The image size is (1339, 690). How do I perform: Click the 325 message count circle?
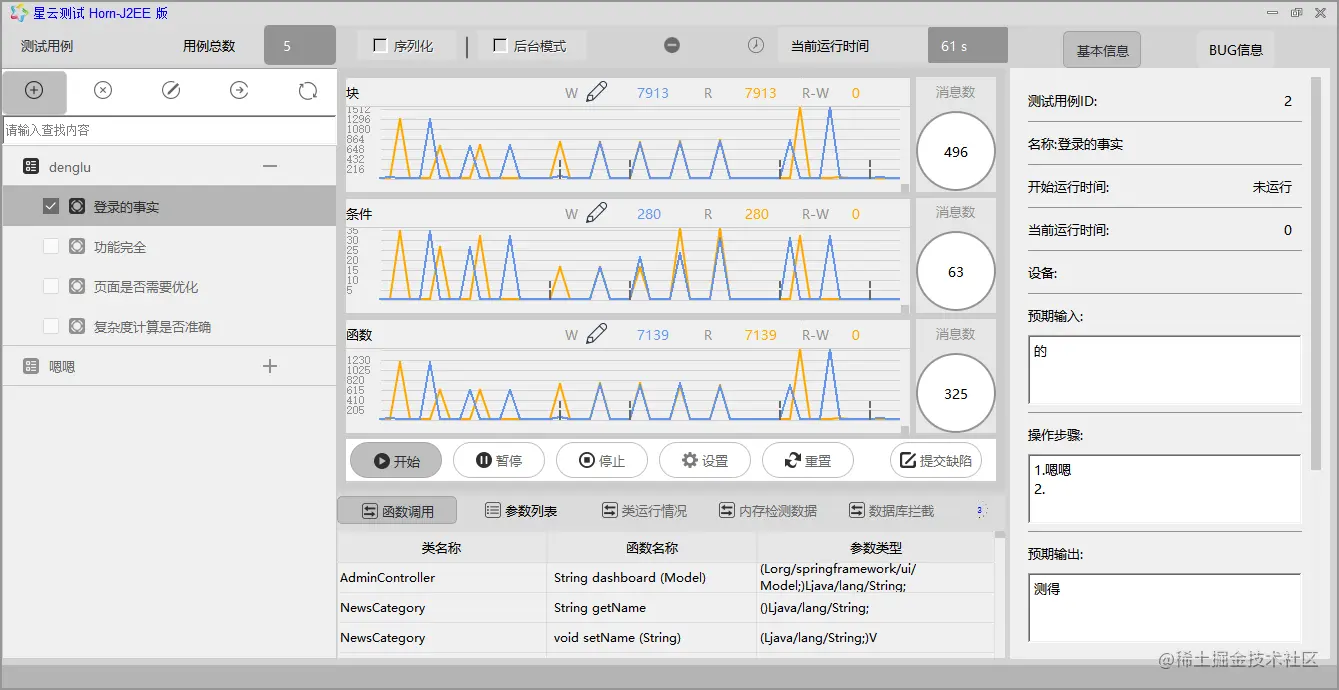[x=956, y=393]
